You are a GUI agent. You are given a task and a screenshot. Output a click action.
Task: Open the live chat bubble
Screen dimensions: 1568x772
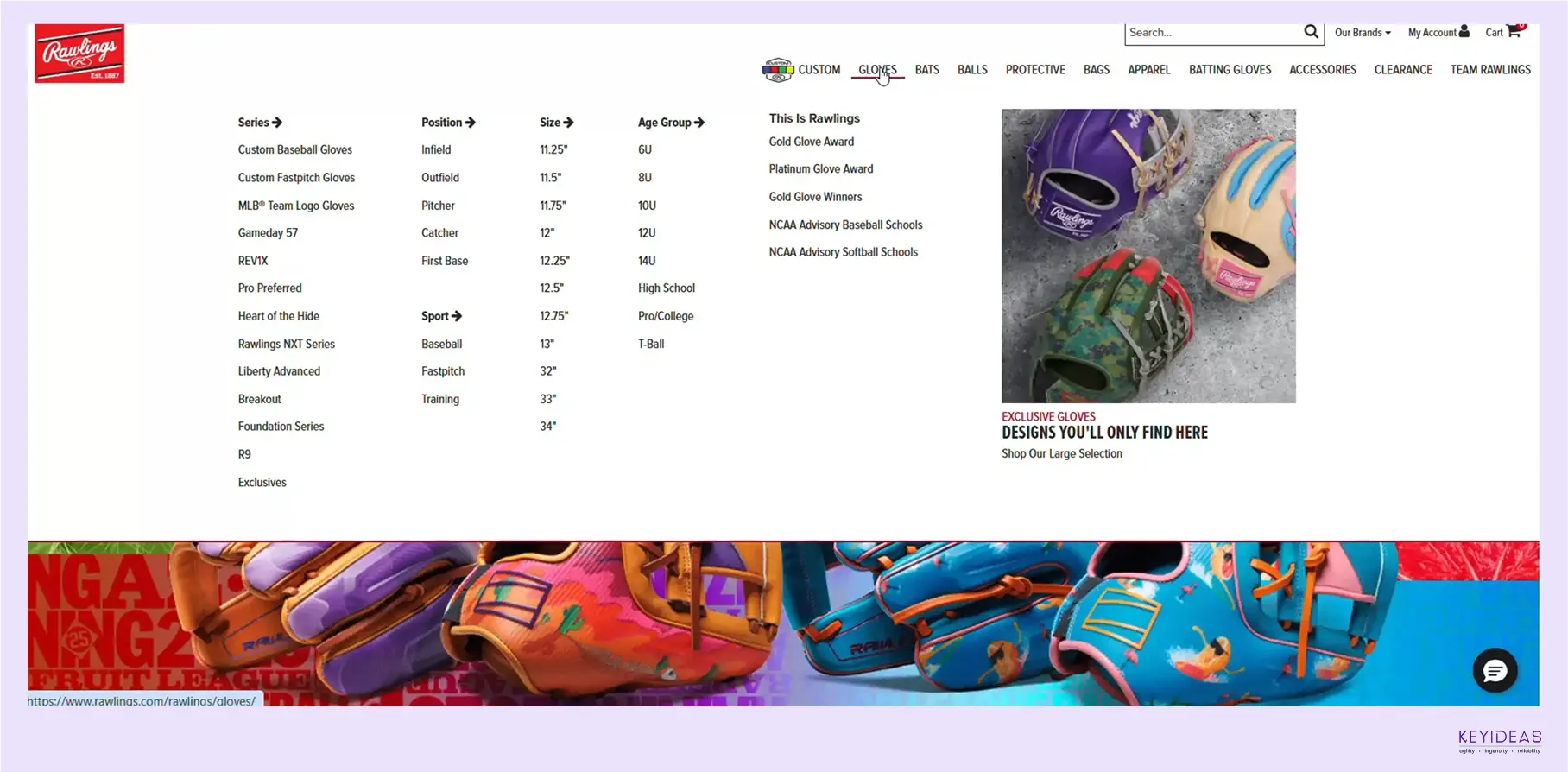pos(1495,670)
